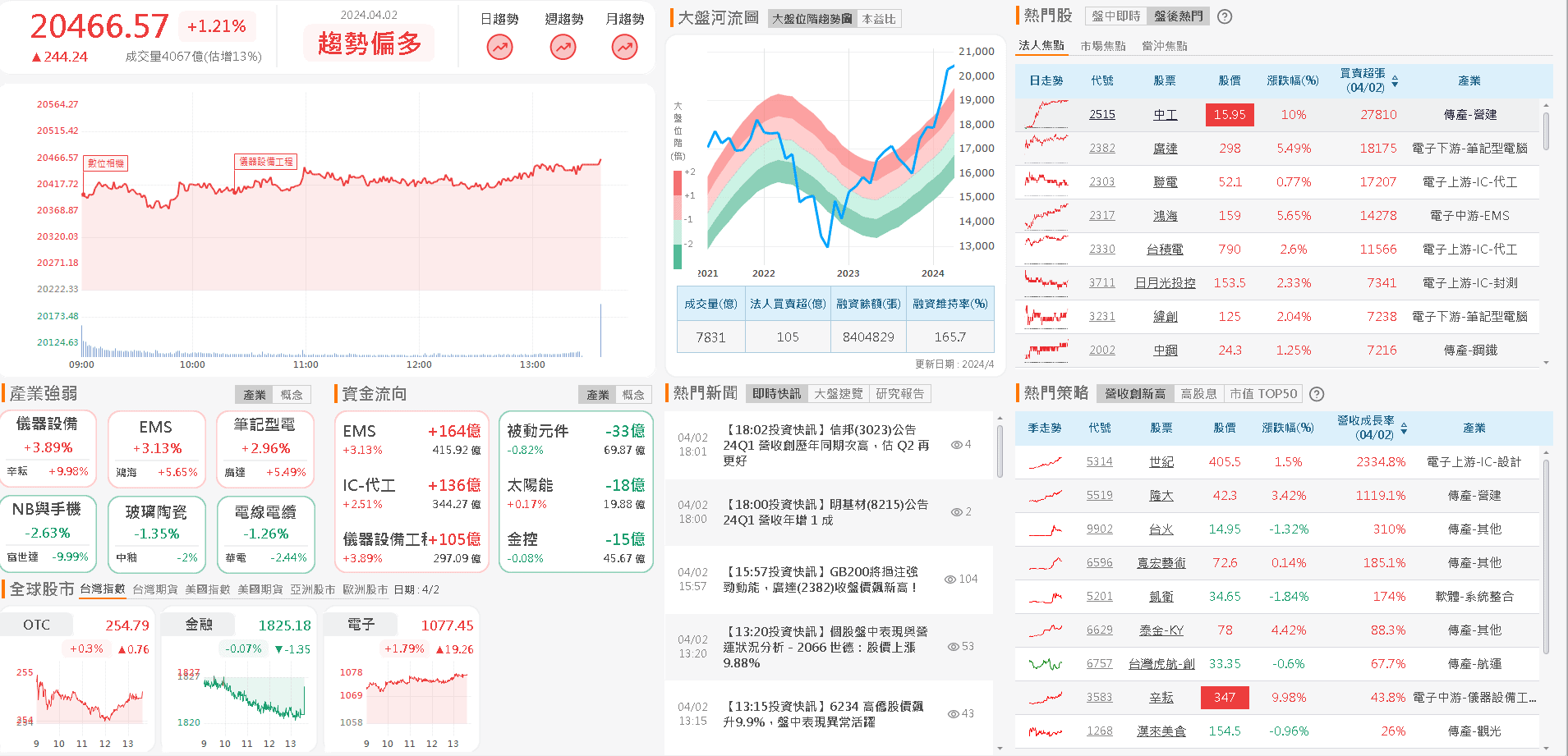Select the 市值 TOP50 strategy tab

click(1263, 394)
